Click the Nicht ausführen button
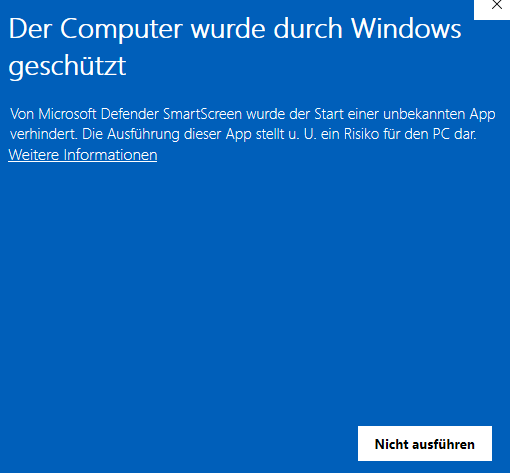The height and width of the screenshot is (473, 510). tap(425, 444)
